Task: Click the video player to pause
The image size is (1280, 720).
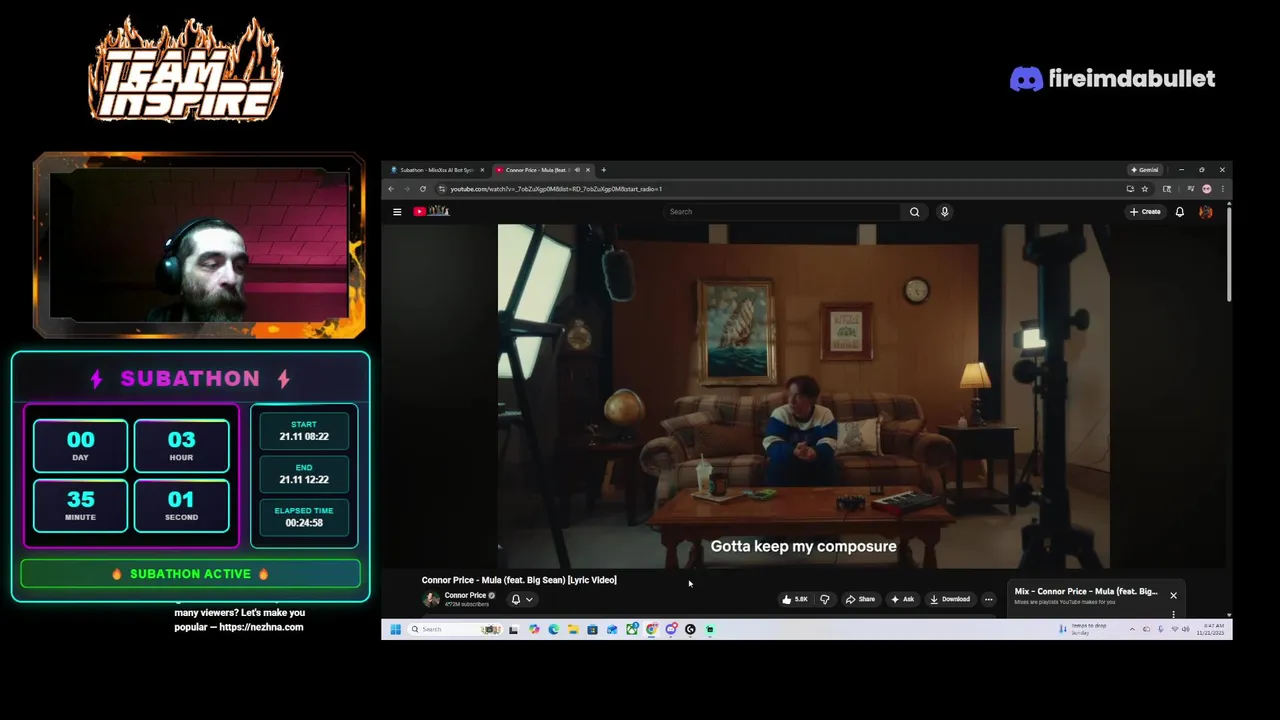Action: click(x=804, y=396)
